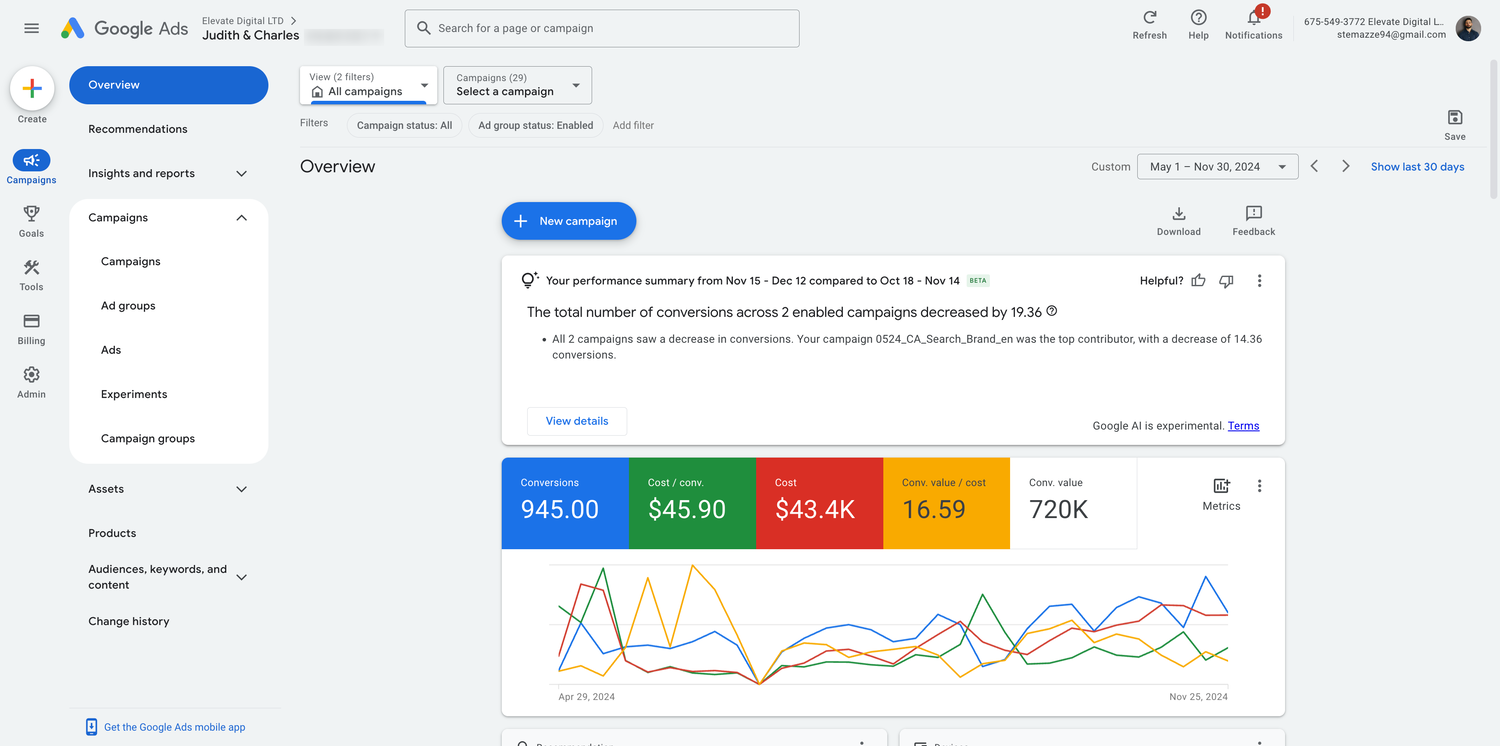Screen dimensions: 1500x746
Task: Open the Notifications bell
Action: point(1253,24)
